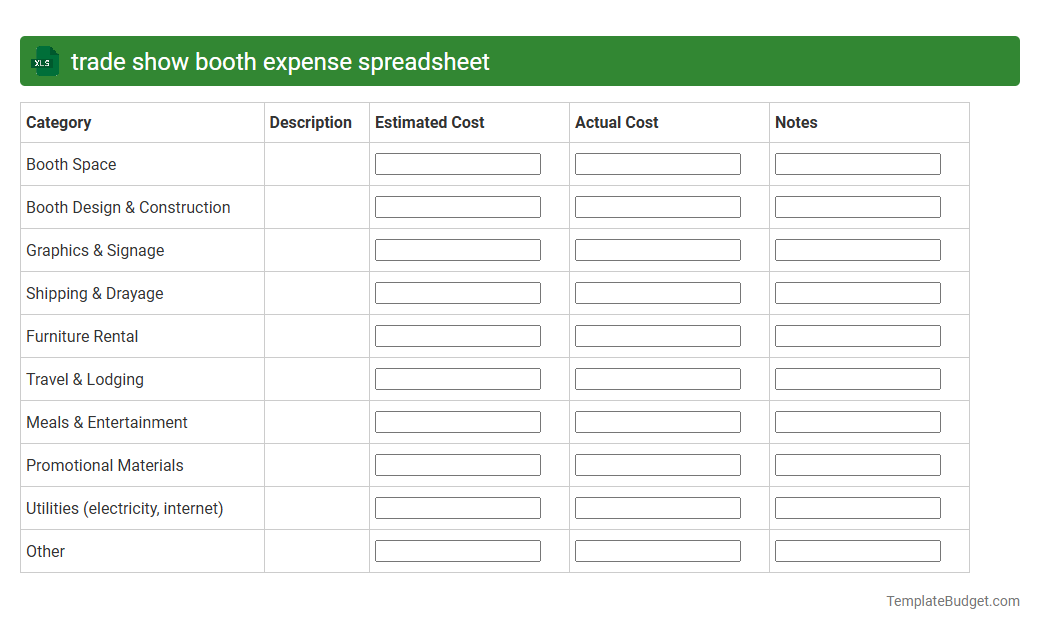Select the Description column header
1040x630 pixels.
click(x=310, y=122)
